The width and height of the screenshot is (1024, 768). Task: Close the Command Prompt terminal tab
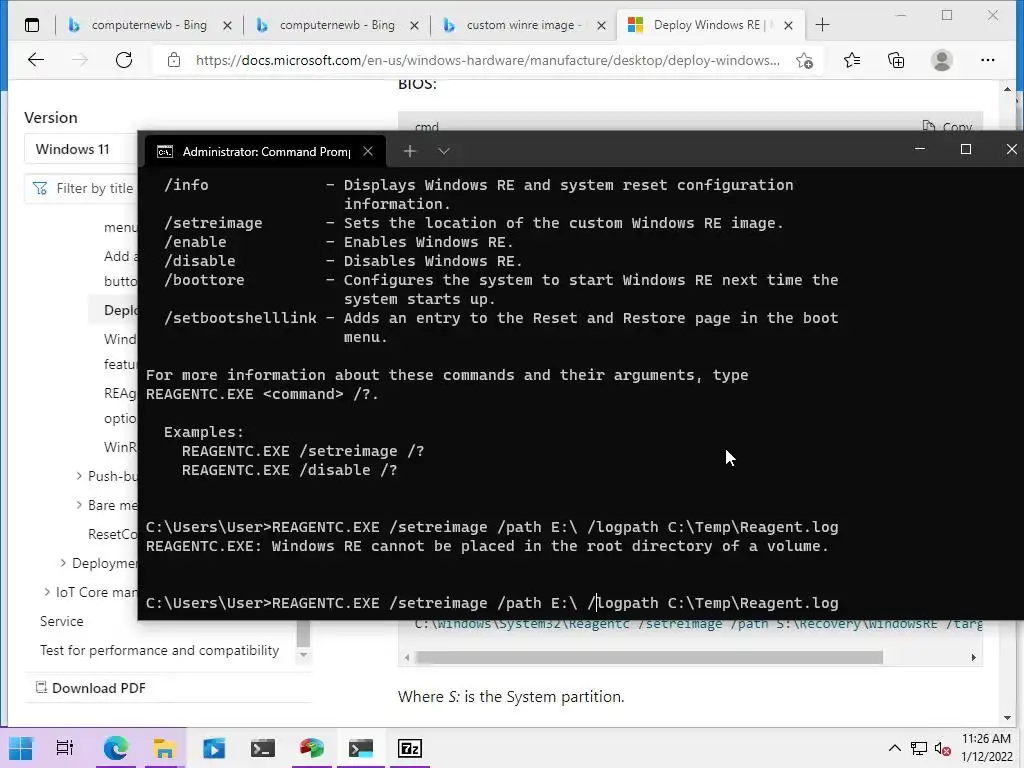pos(368,152)
